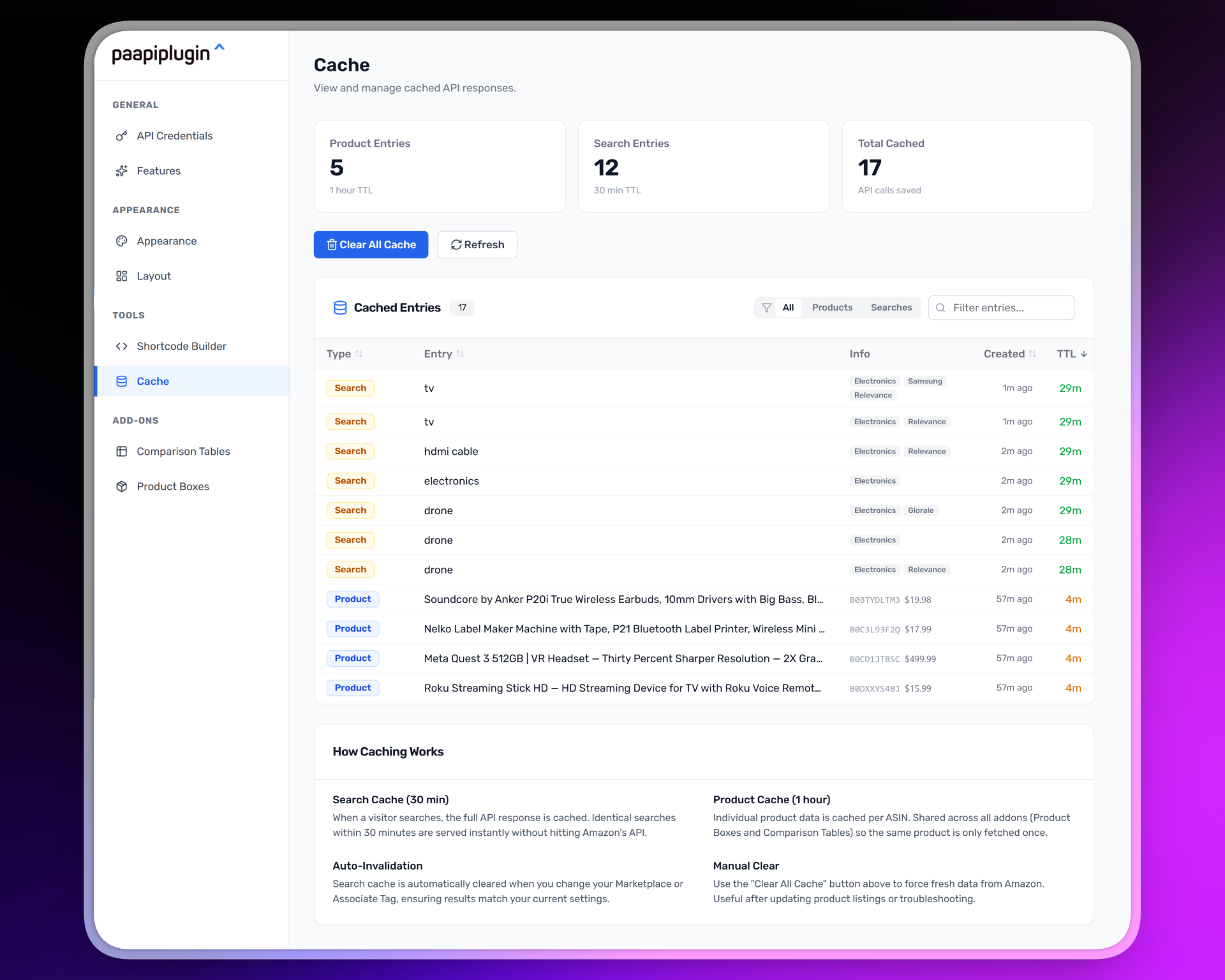Toggle TTL sort direction arrow
Image resolution: width=1225 pixels, height=980 pixels.
point(1084,354)
